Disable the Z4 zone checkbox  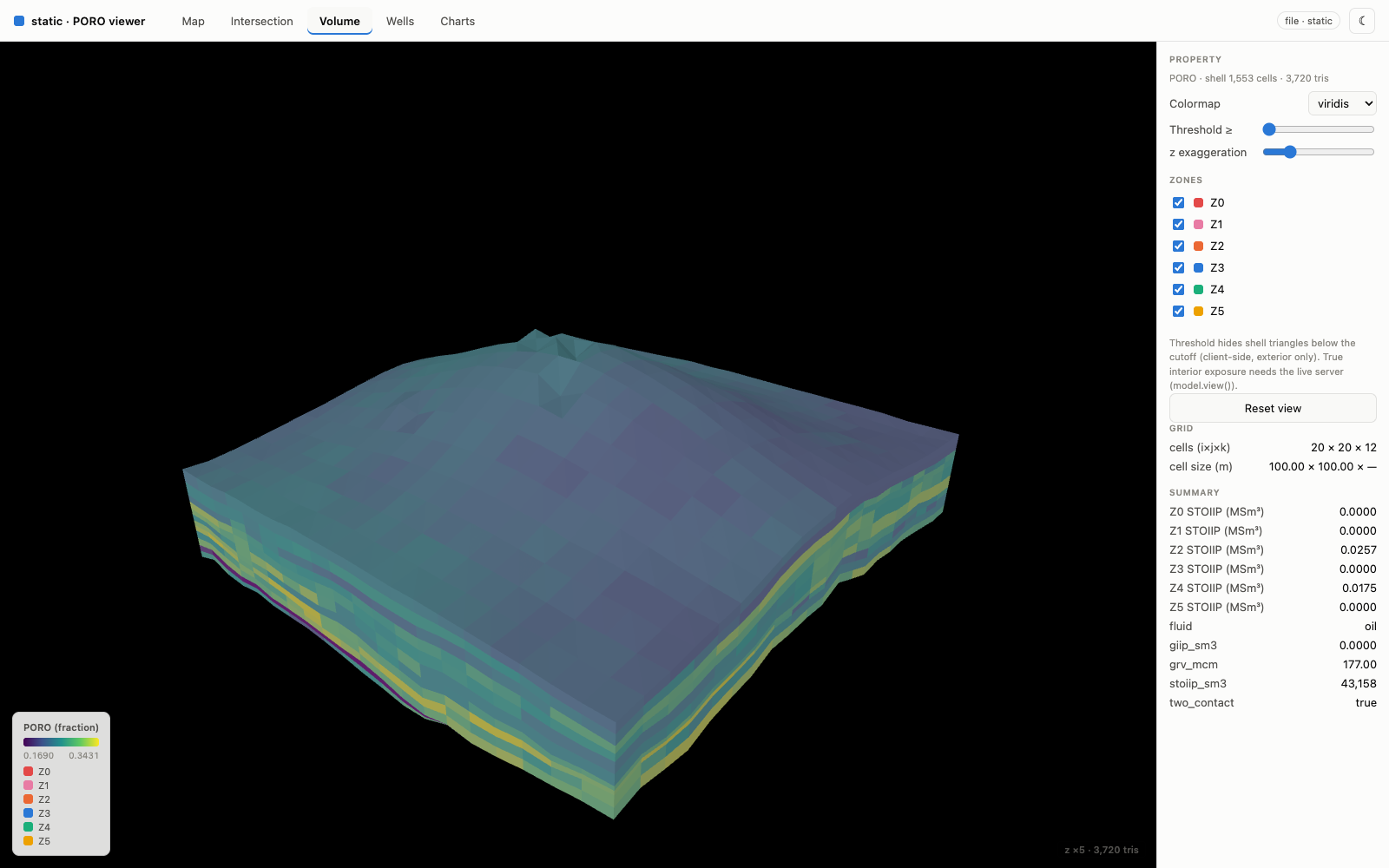[x=1178, y=289]
